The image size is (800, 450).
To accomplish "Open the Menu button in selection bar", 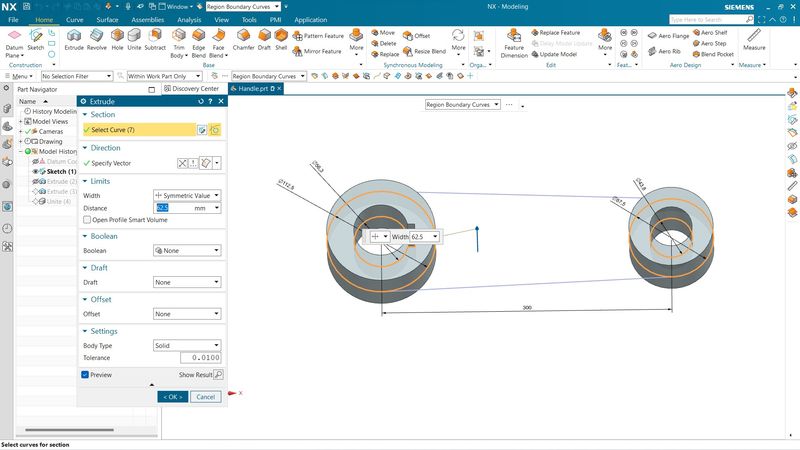I will (x=19, y=76).
